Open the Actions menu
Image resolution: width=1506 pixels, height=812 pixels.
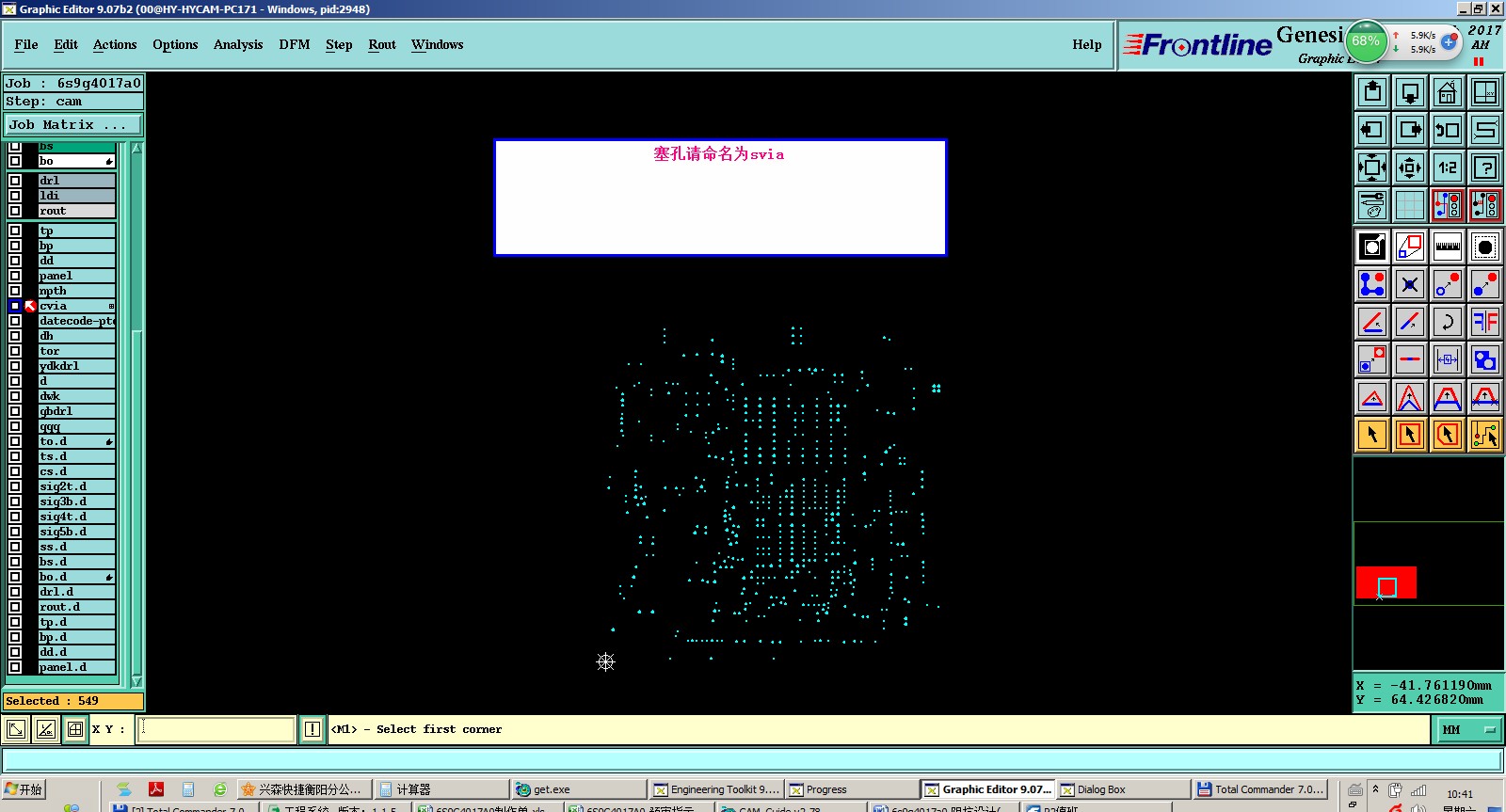(115, 44)
